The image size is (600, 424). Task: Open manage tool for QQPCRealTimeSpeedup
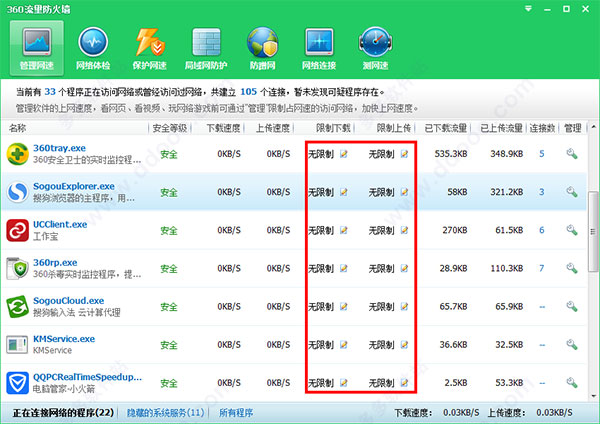tap(572, 382)
